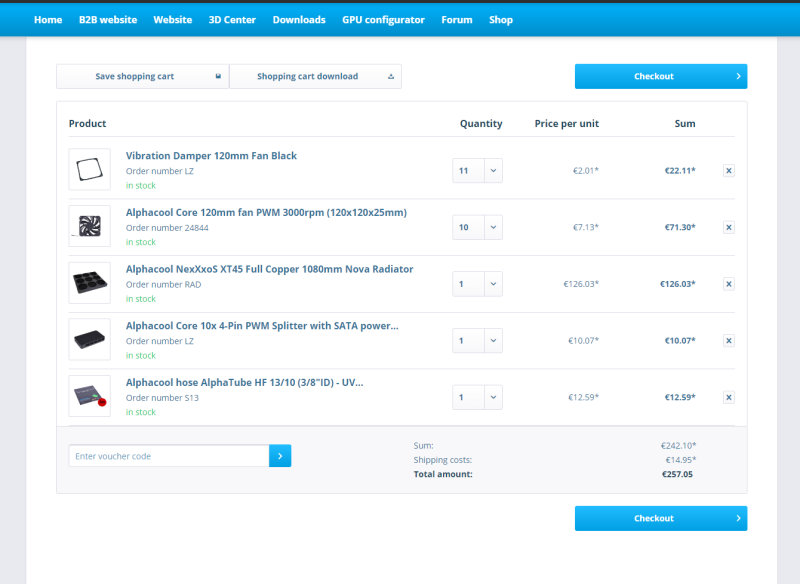Click Save shopping cart button

coord(142,76)
